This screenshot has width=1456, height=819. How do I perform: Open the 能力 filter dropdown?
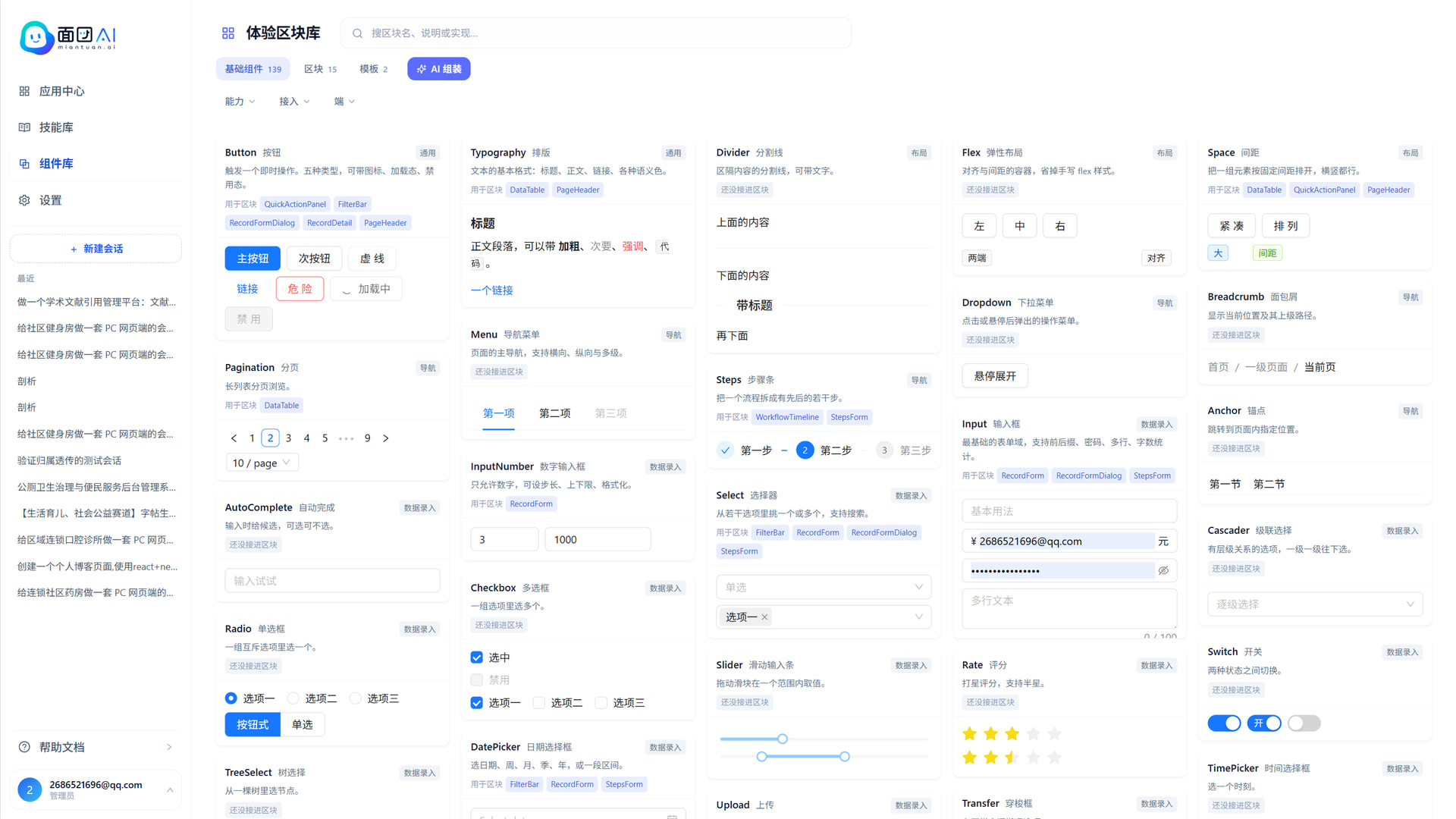pos(240,102)
